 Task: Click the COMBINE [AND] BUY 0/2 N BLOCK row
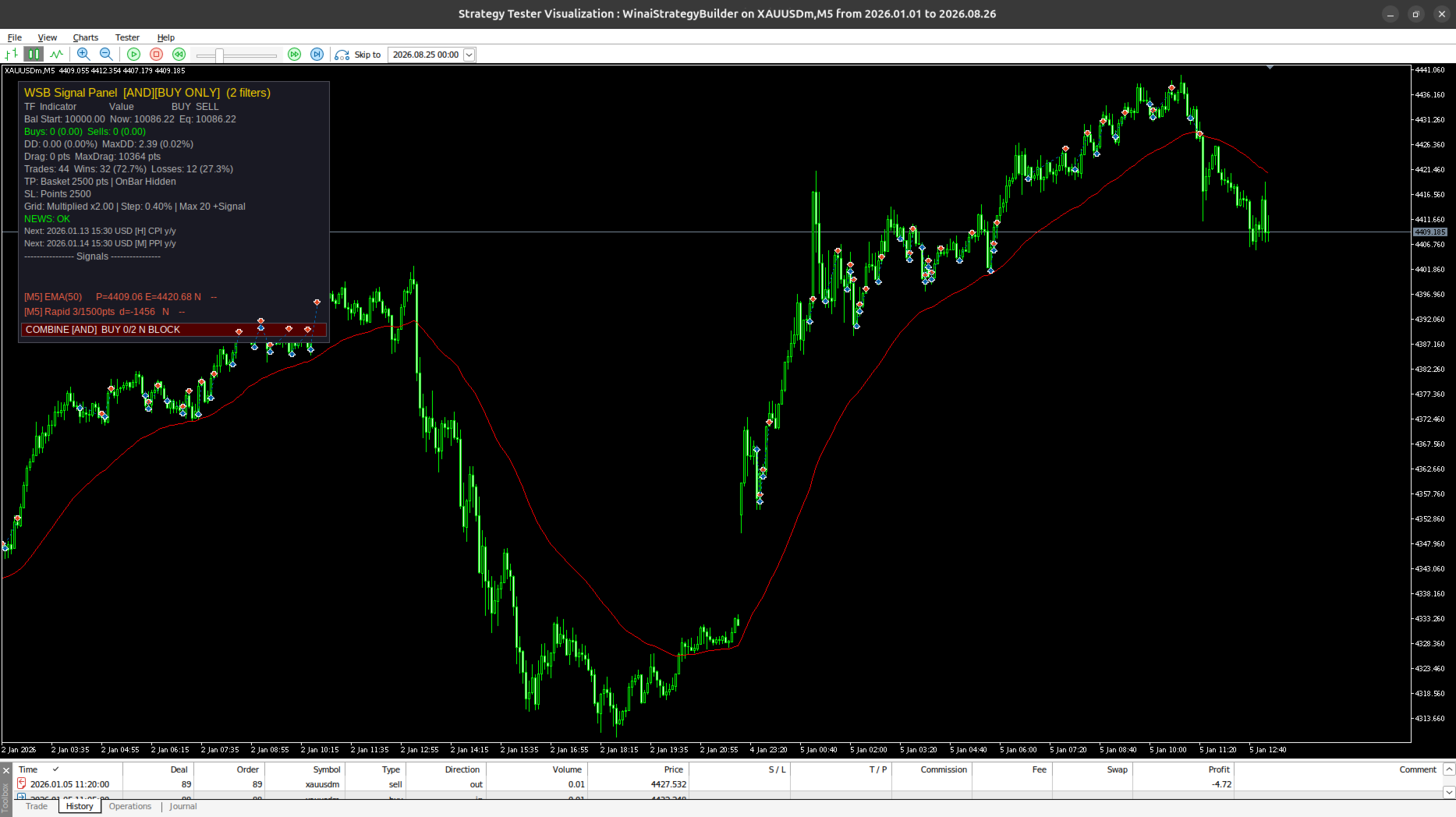pyautogui.click(x=173, y=330)
